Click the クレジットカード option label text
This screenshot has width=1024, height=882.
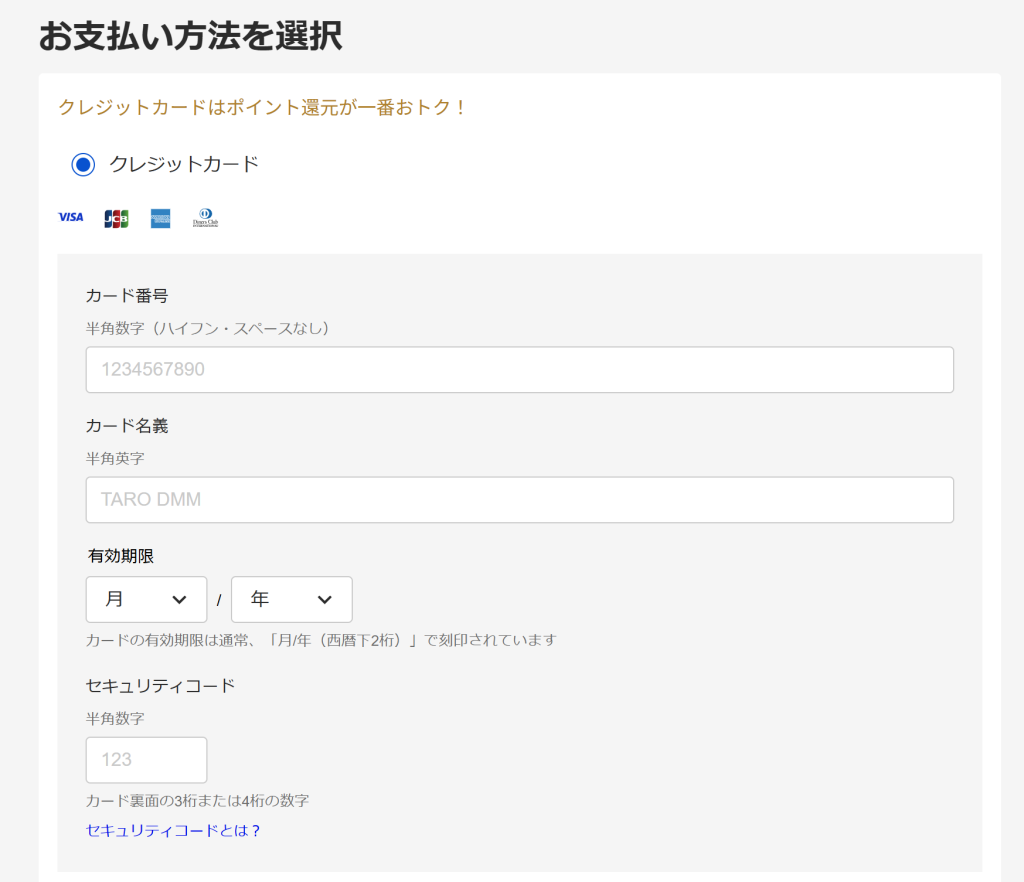183,165
